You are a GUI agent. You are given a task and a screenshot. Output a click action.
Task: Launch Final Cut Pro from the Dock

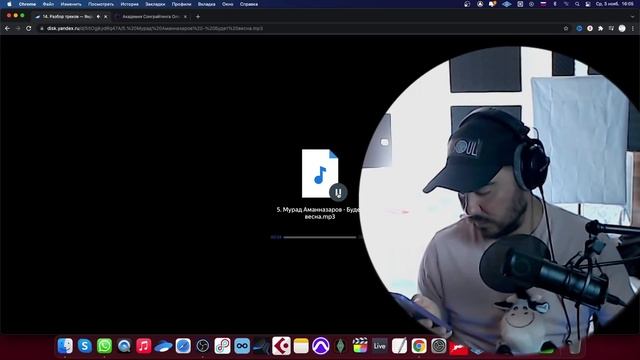(360, 346)
